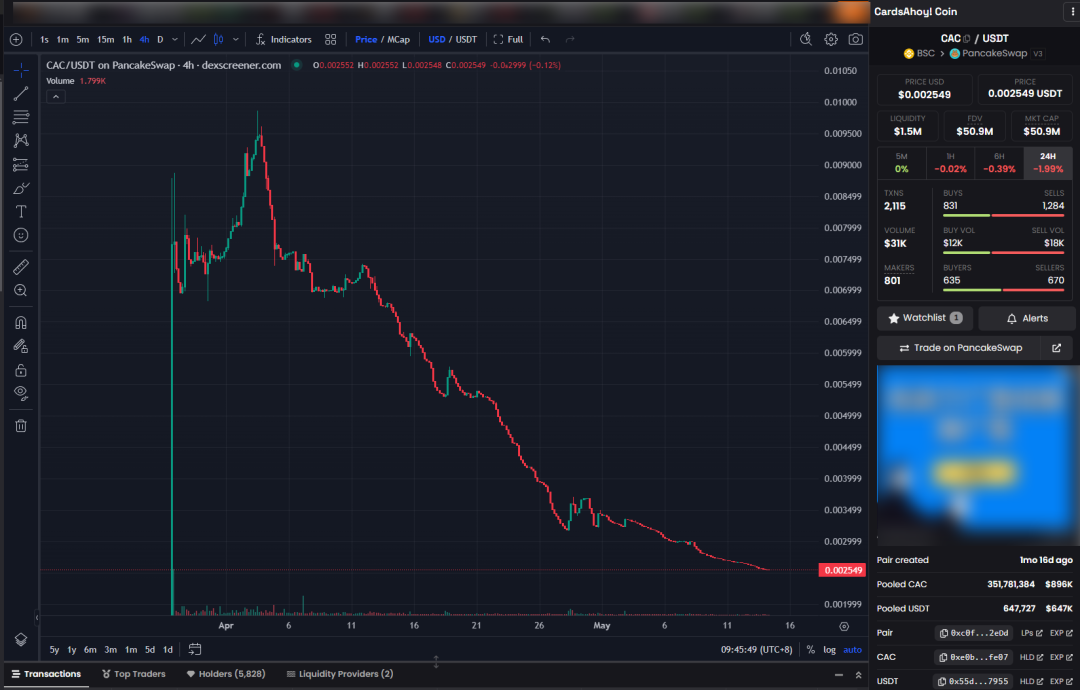The image size is (1080, 690).
Task: Set chart range to 1d
Action: [167, 649]
